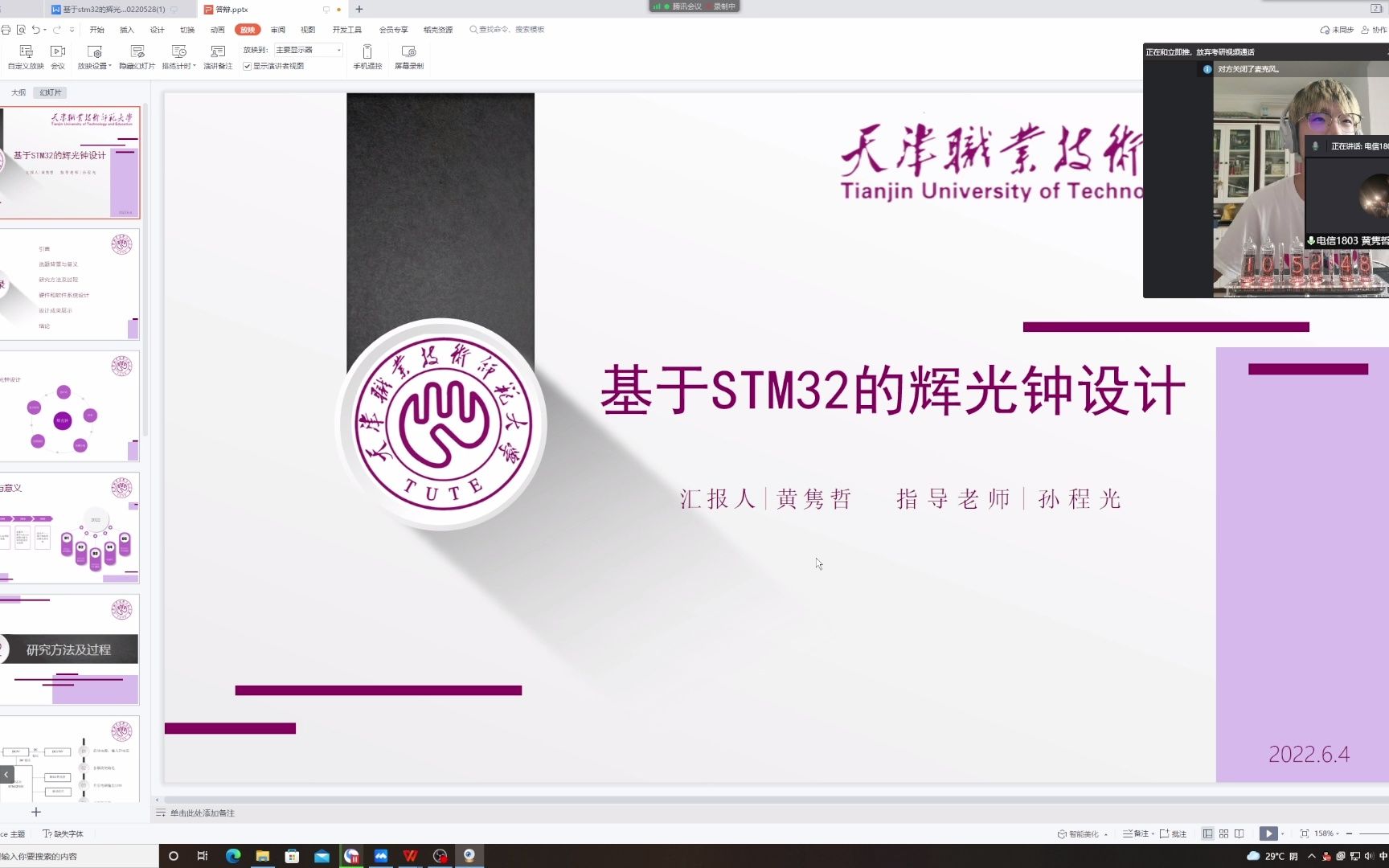Viewport: 1389px width, 868px height.
Task: Start 屏幕录制 screen recording
Action: tap(409, 57)
